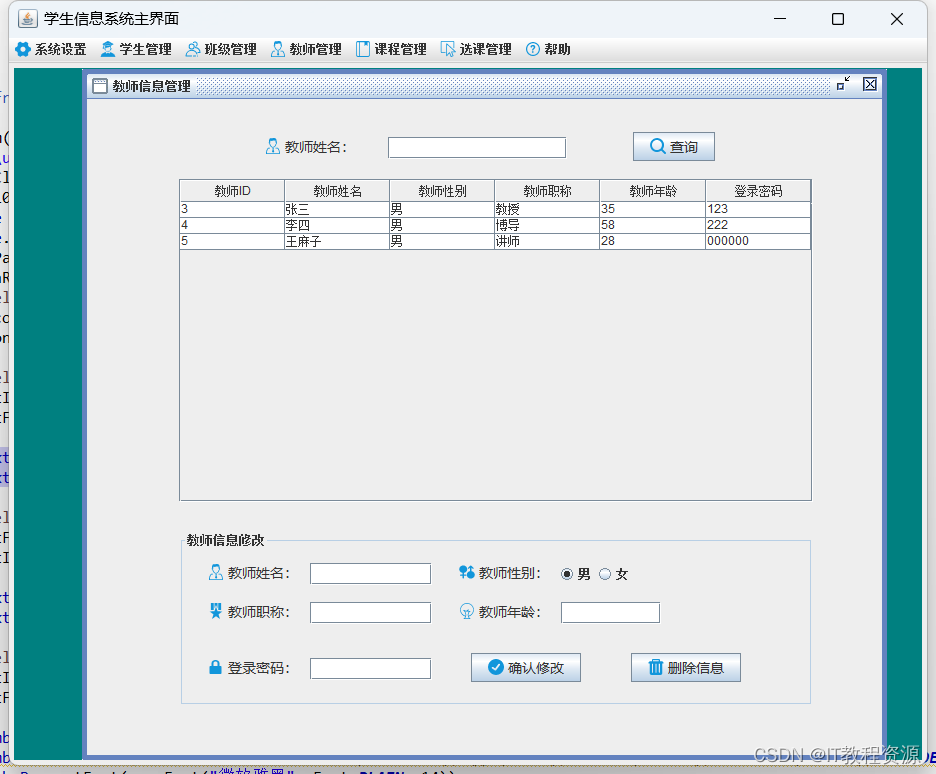Click the people icon beside 班级管理

click(193, 50)
